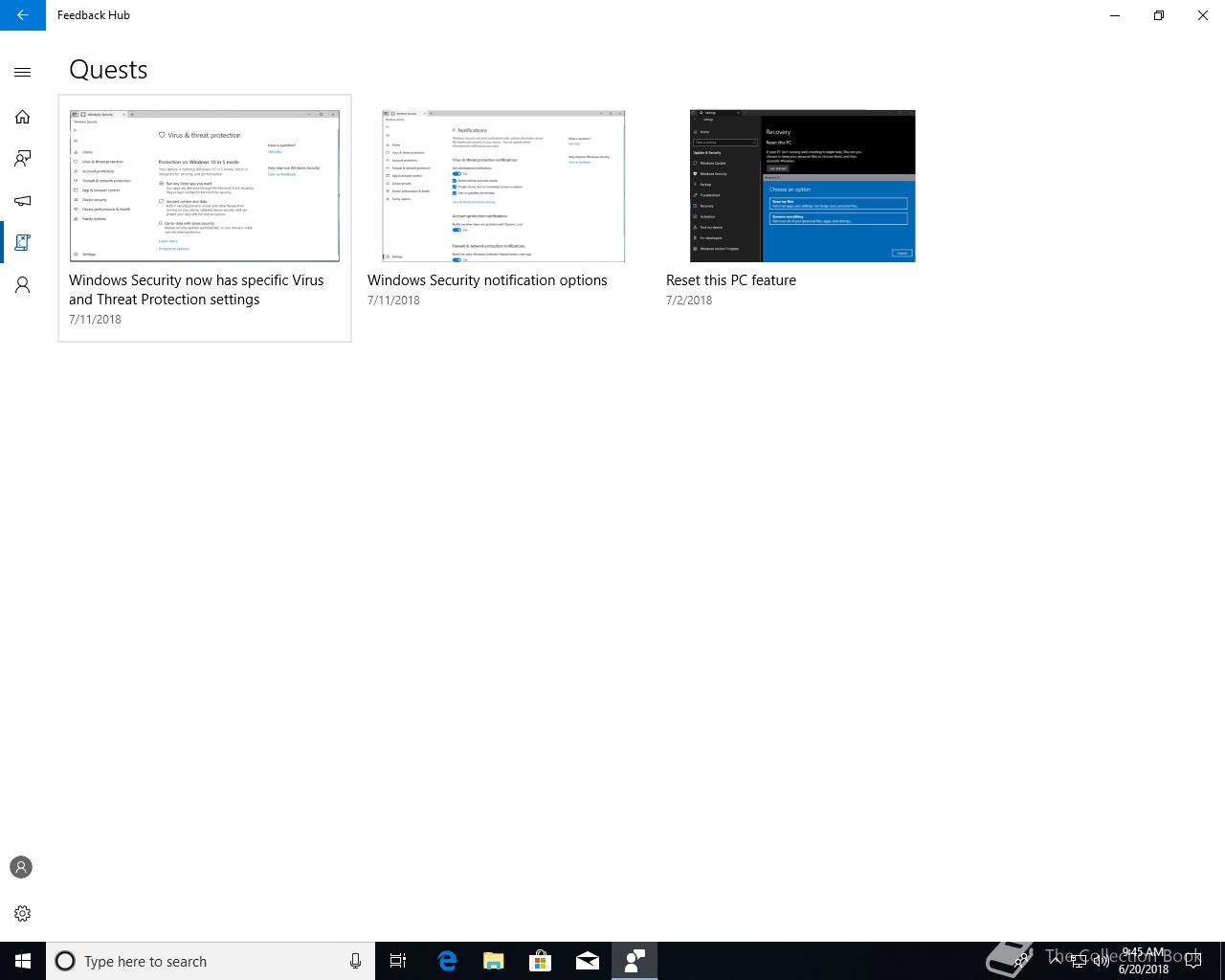Open Microsoft Store from taskbar

point(541,961)
